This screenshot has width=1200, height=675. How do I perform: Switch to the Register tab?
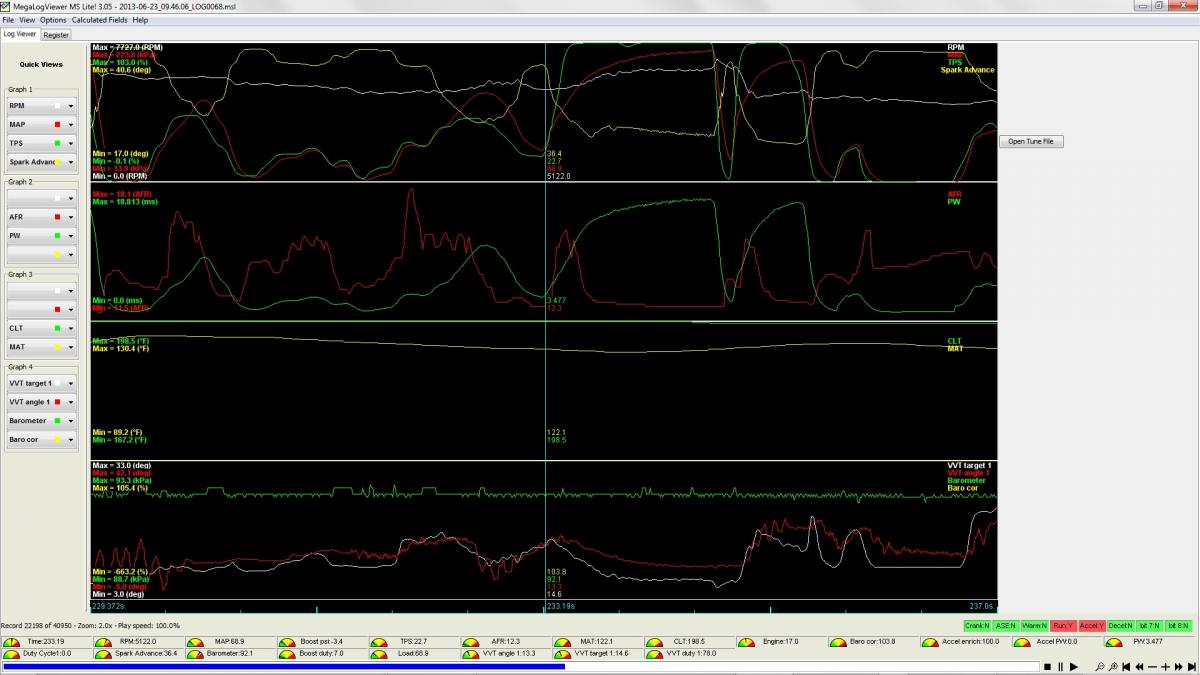pyautogui.click(x=56, y=34)
